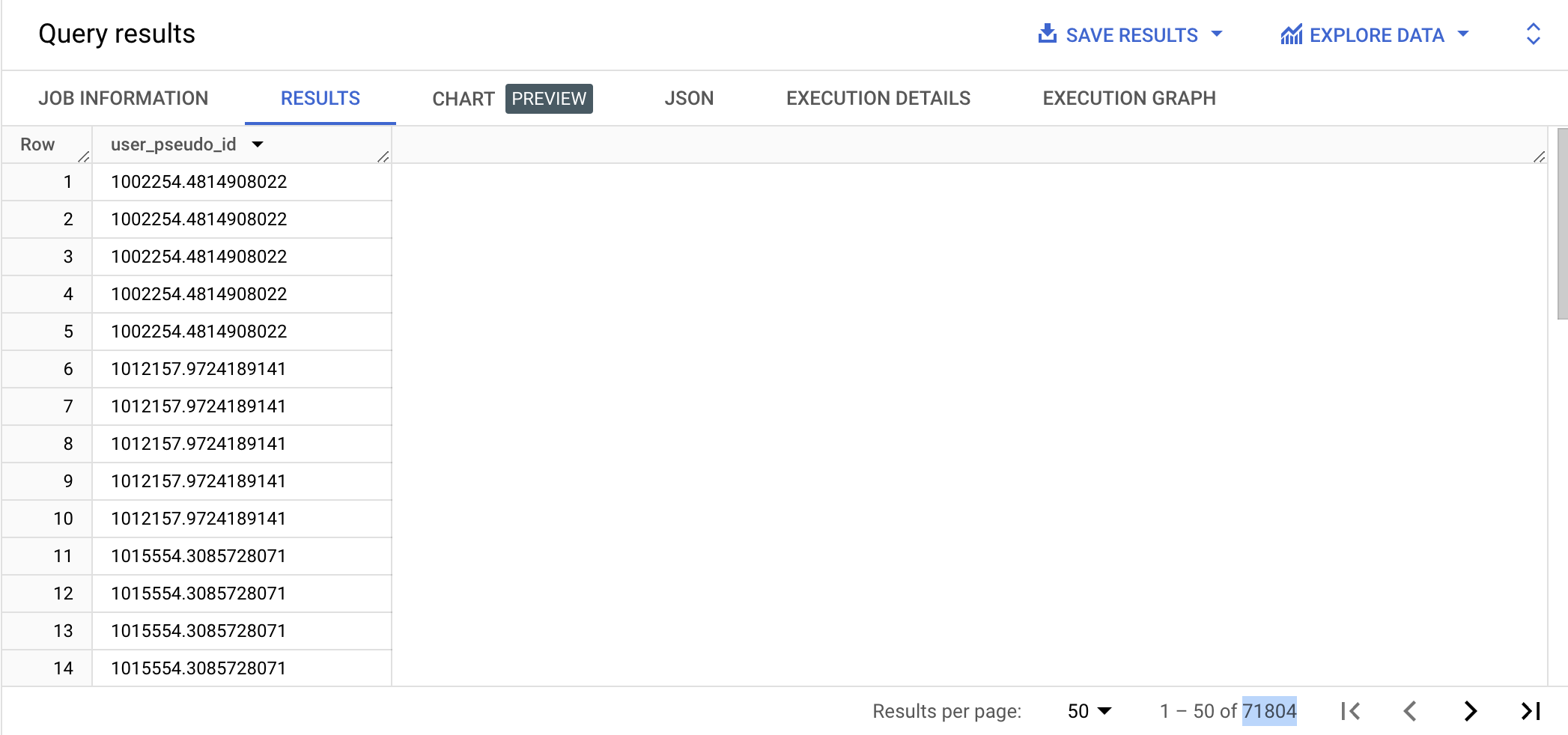This screenshot has height=735, width=1568.
Task: Select the user_pseudo_id cell in row 4
Action: click(x=242, y=294)
